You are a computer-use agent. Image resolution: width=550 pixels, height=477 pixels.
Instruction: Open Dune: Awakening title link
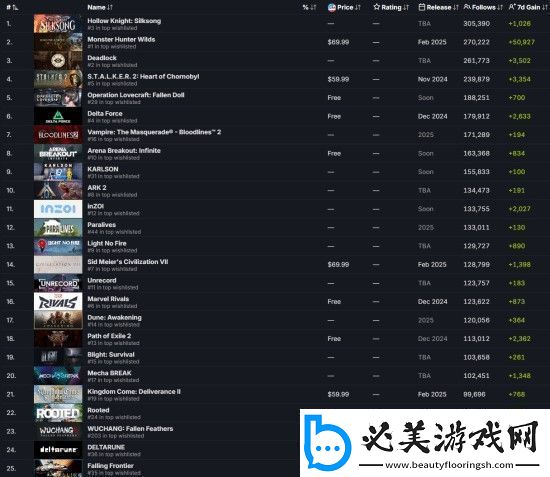coord(114,317)
